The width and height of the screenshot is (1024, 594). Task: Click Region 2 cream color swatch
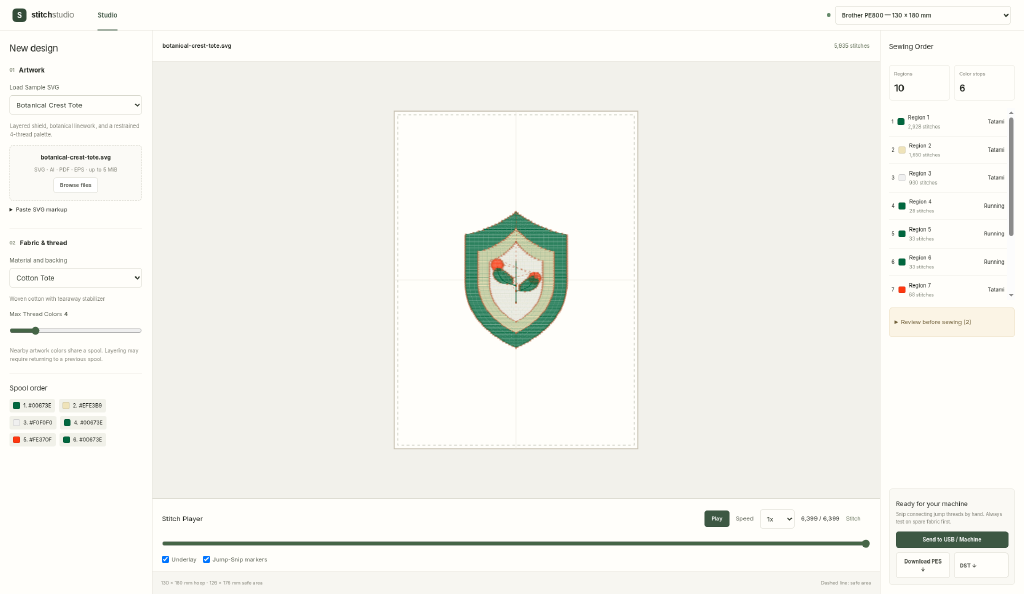[901, 150]
